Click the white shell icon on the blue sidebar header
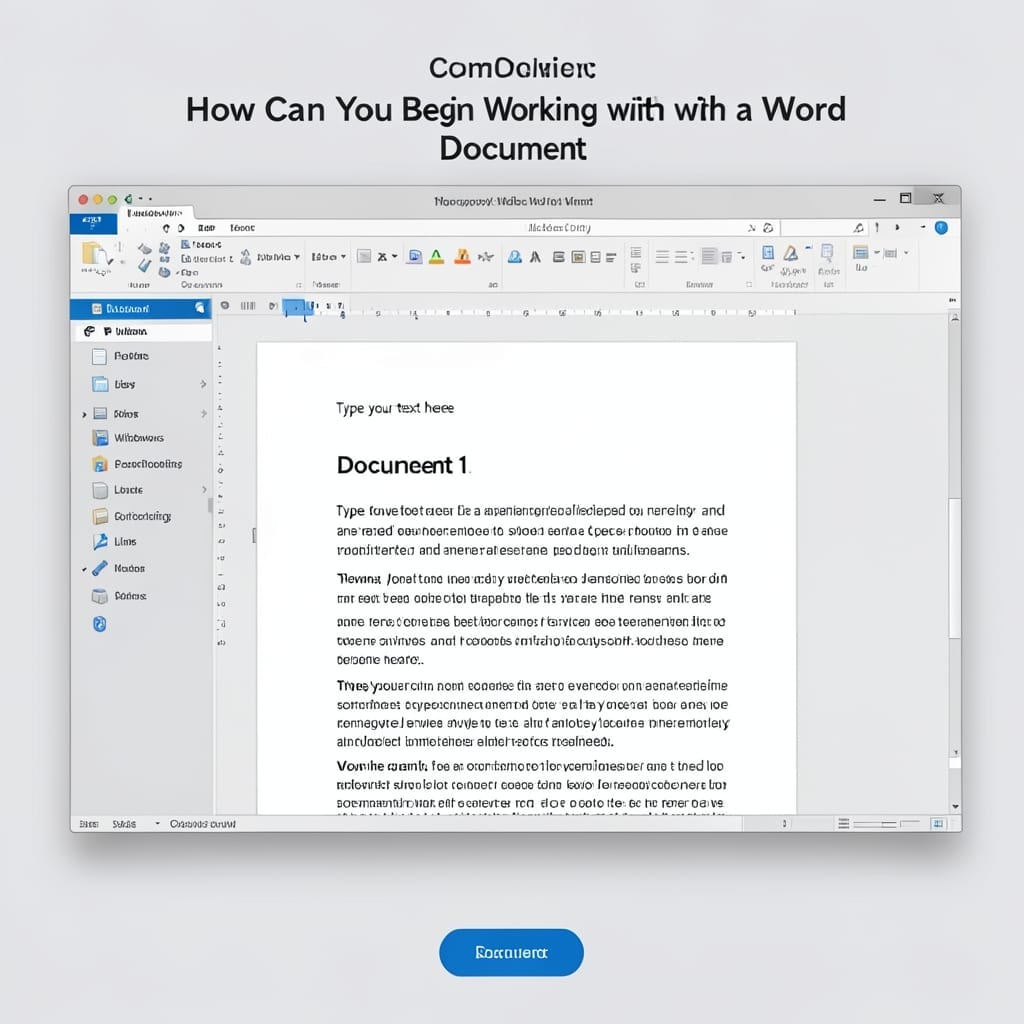The height and width of the screenshot is (1024, 1024). [x=200, y=308]
